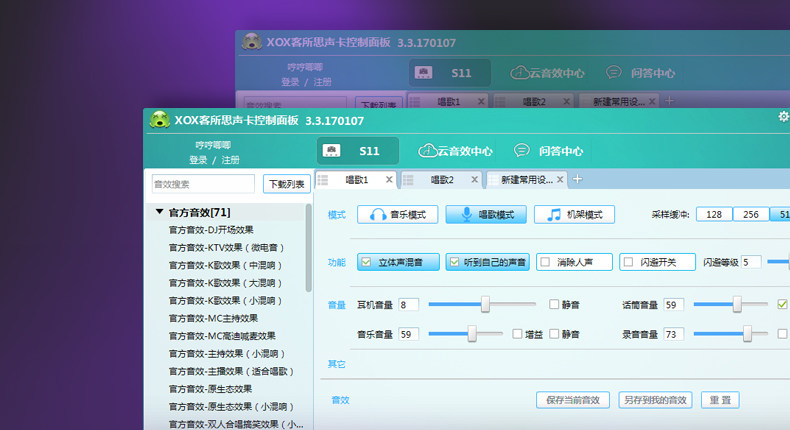This screenshot has height=430, width=790.
Task: Select 官方音效-原生态效果（小混响）
Action: (x=231, y=406)
